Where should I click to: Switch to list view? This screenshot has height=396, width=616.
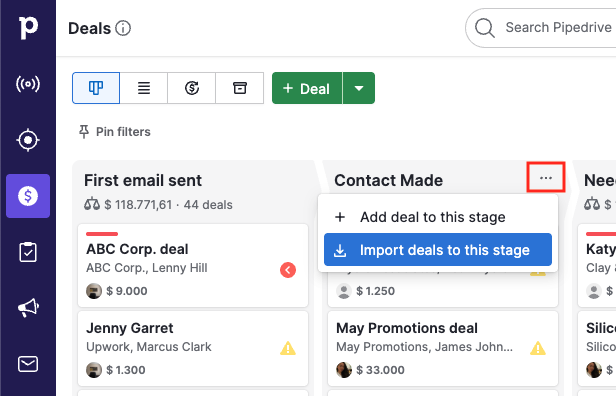[144, 88]
